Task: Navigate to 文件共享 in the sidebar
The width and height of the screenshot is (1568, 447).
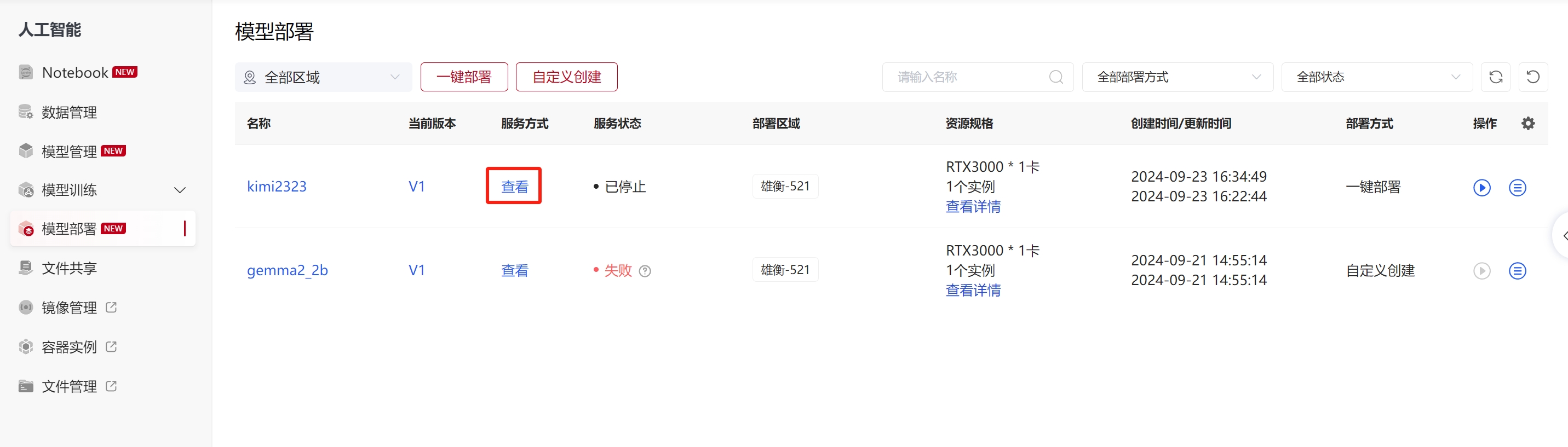Action: 69,268
